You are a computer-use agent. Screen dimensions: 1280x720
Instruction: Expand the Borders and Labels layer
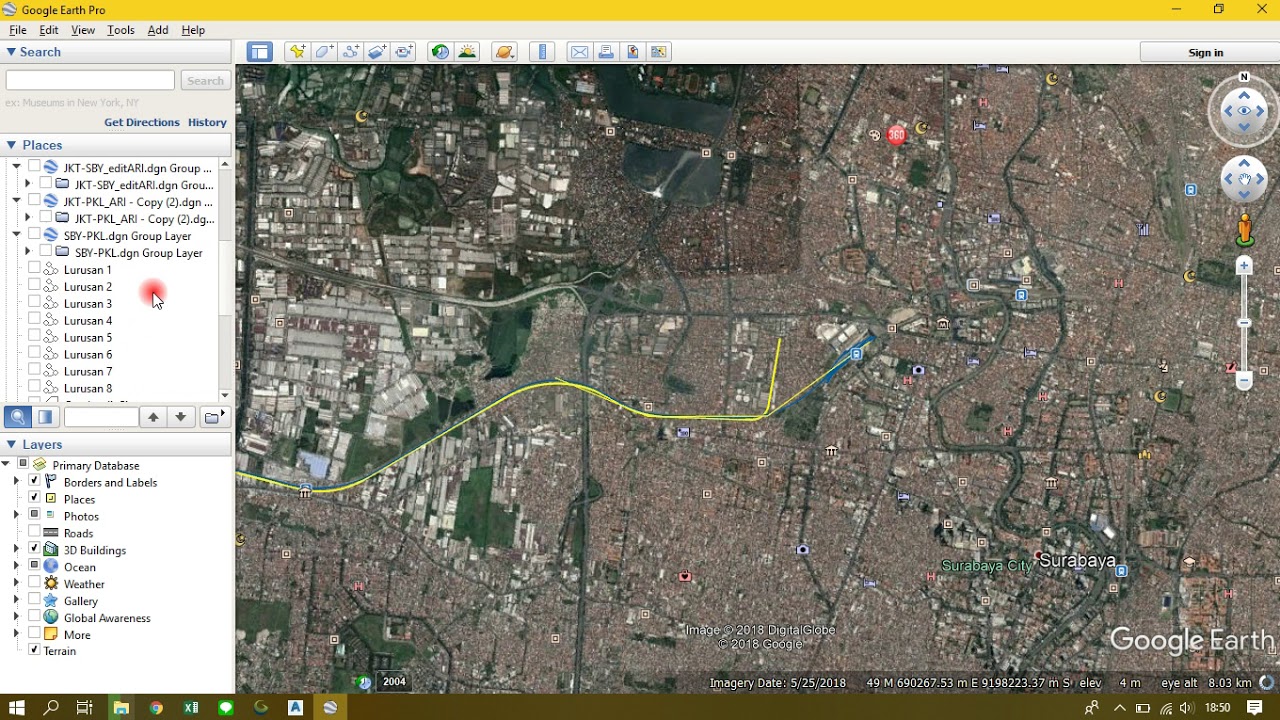(x=16, y=482)
